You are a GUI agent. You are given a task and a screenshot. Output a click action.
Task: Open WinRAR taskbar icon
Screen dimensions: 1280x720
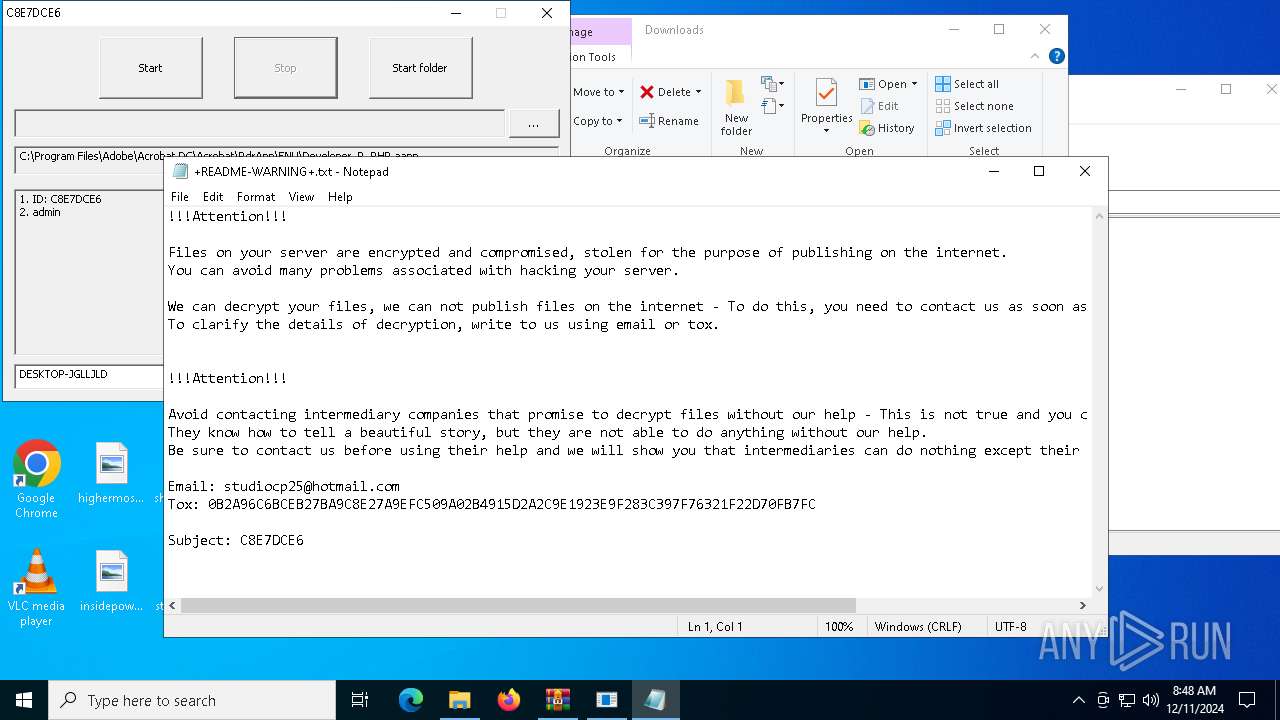[x=557, y=700]
